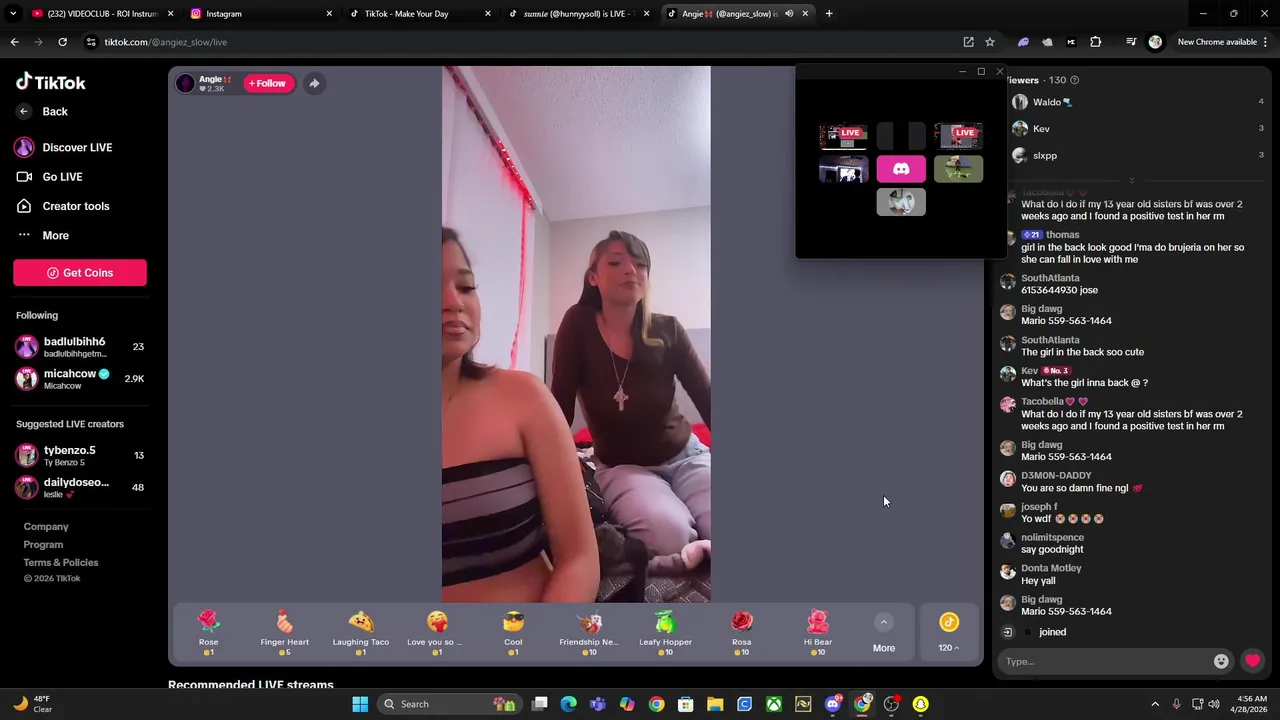Share the live stream via arrow icon
This screenshot has width=1280, height=720.
(x=314, y=84)
